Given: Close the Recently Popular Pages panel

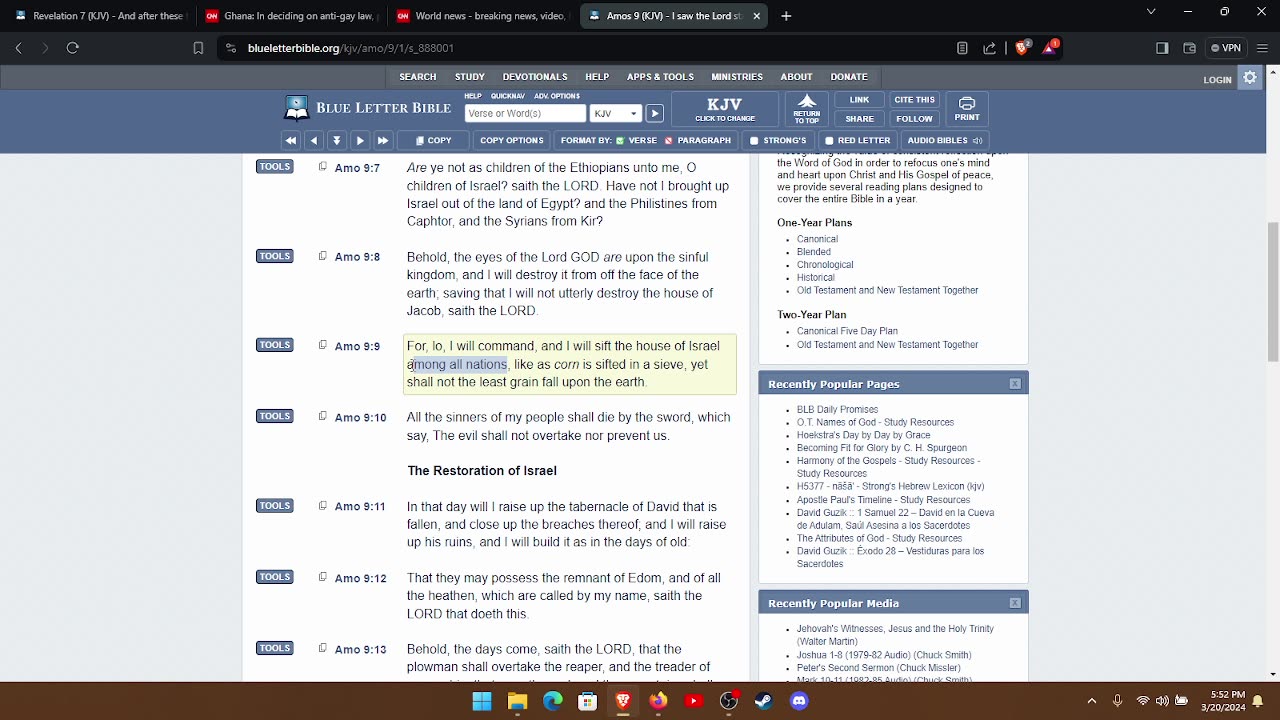Looking at the screenshot, I should 1015,384.
